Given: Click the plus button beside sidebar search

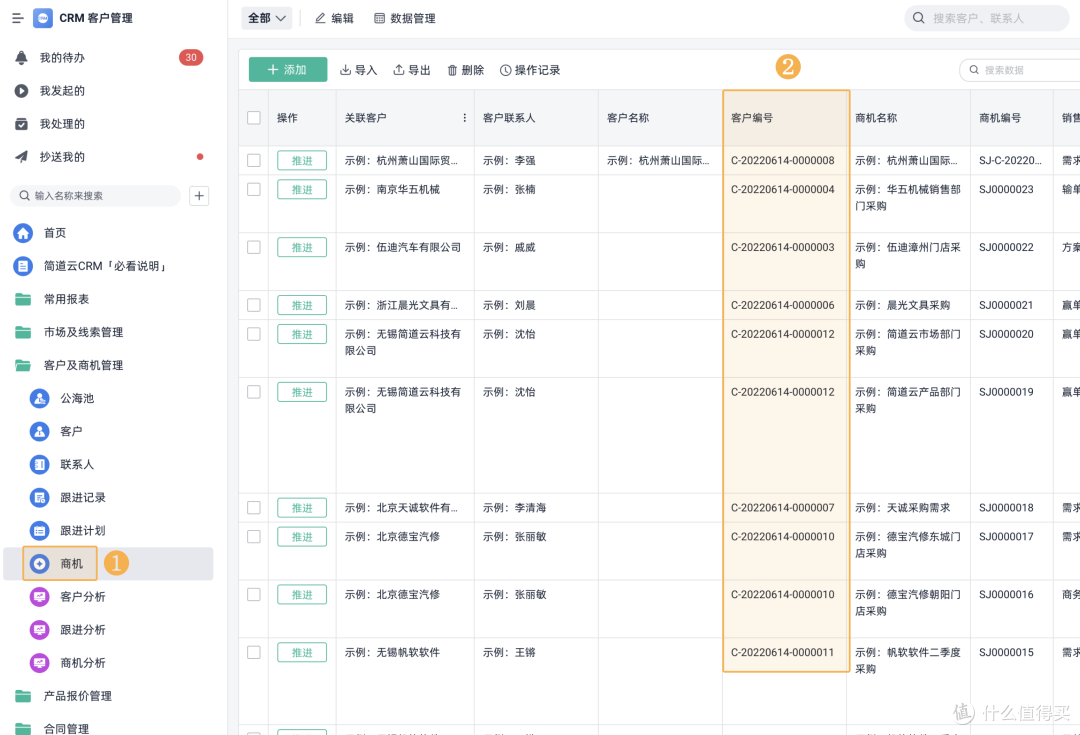Looking at the screenshot, I should tap(199, 196).
